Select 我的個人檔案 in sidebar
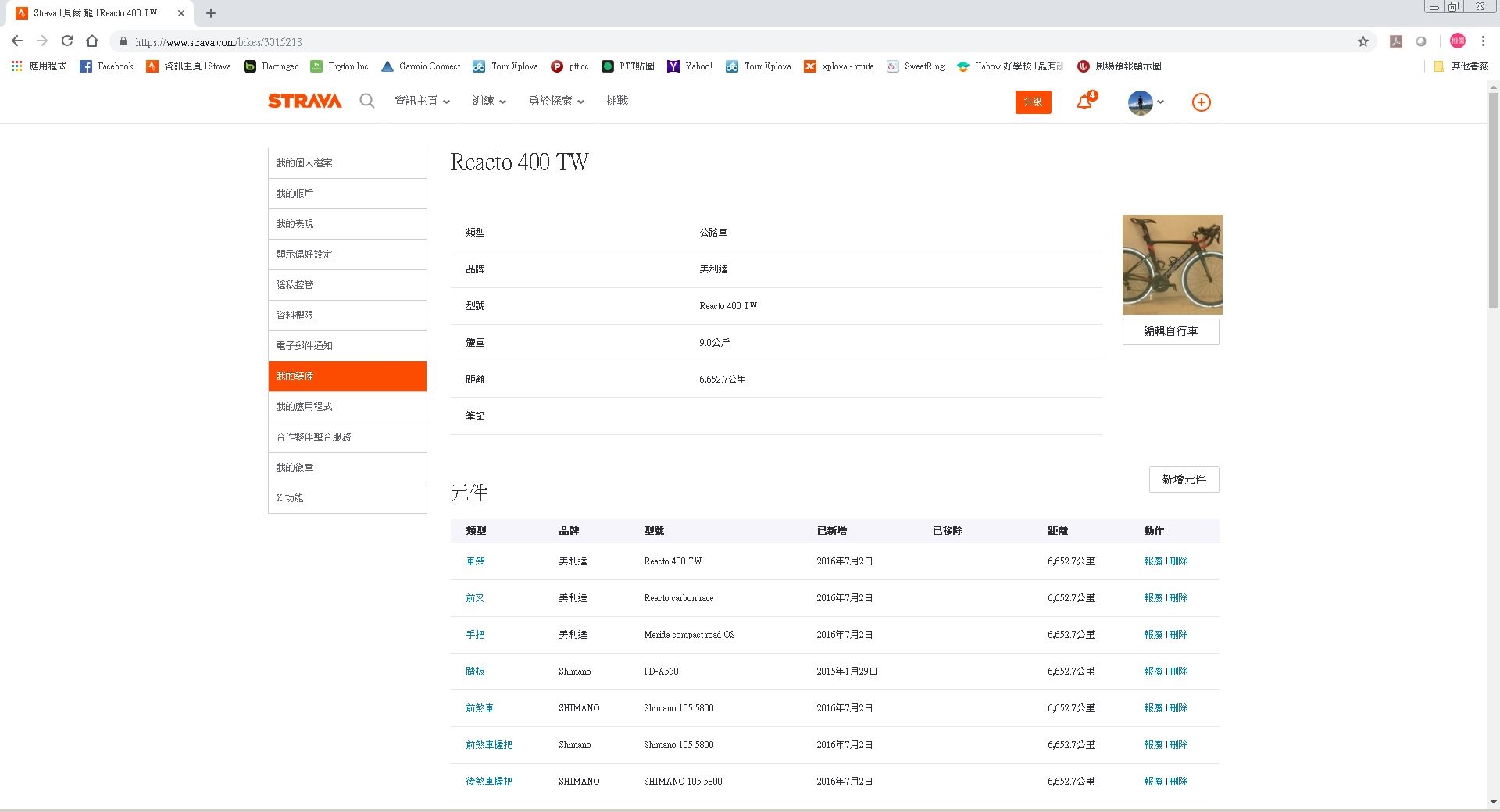This screenshot has height=812, width=1500. [x=348, y=163]
